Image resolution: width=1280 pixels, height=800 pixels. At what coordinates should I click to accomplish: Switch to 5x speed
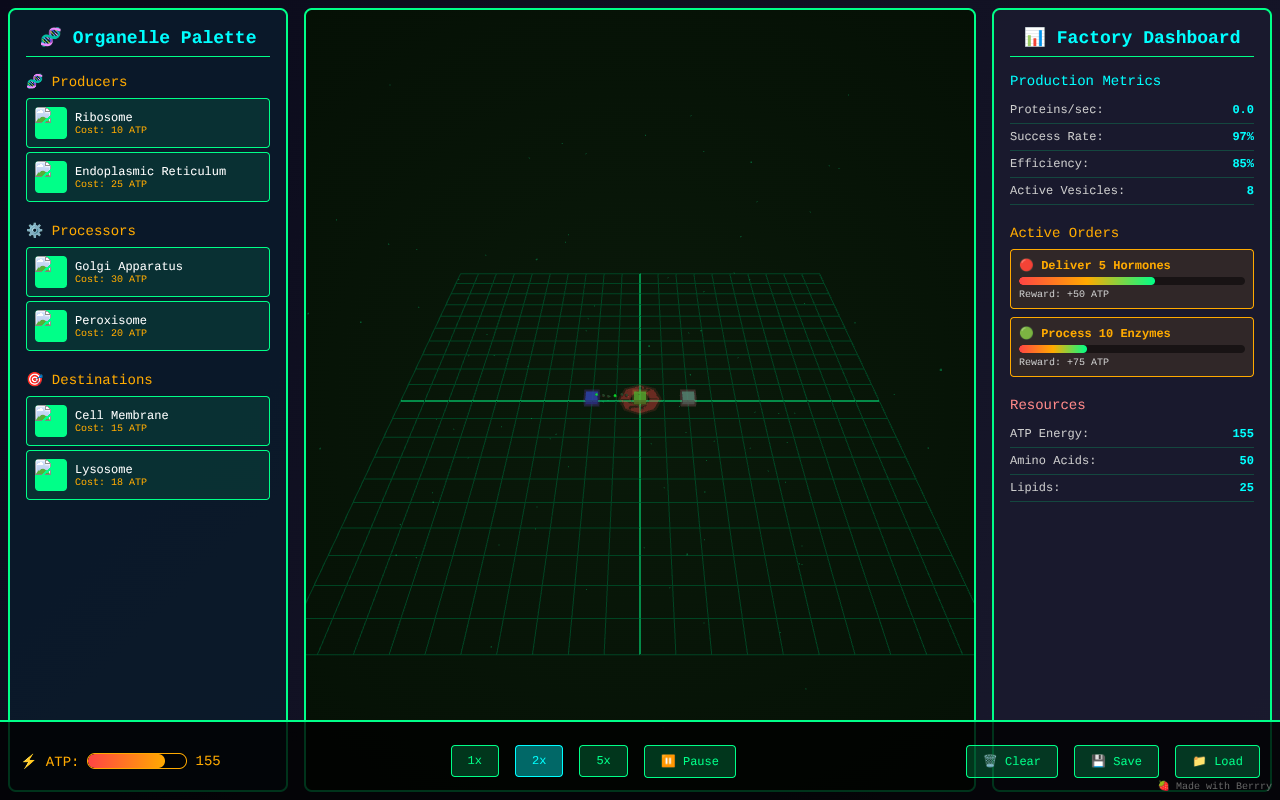[603, 761]
